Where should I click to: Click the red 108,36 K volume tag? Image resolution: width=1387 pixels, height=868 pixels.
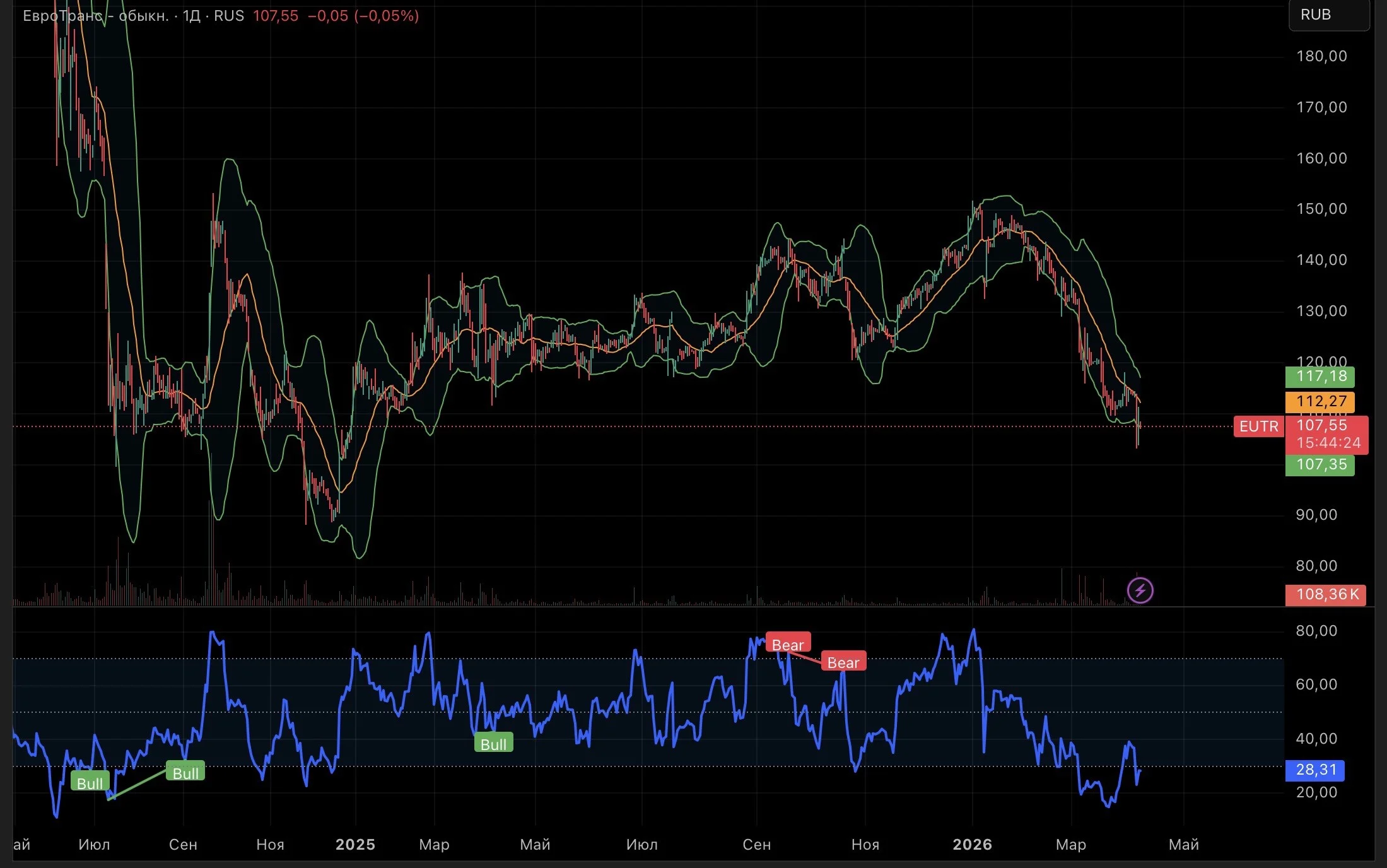click(x=1326, y=595)
